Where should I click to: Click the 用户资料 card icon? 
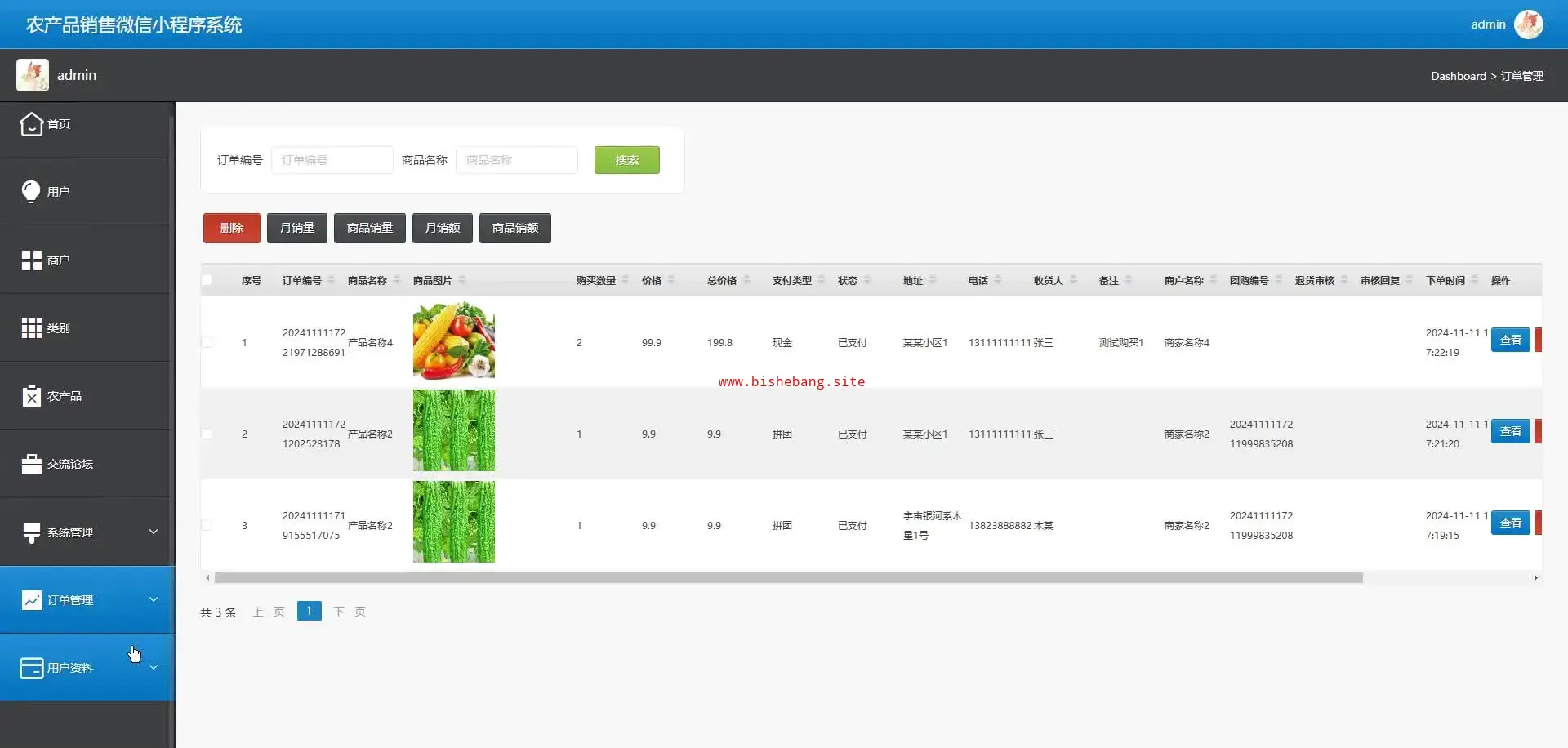tap(31, 668)
